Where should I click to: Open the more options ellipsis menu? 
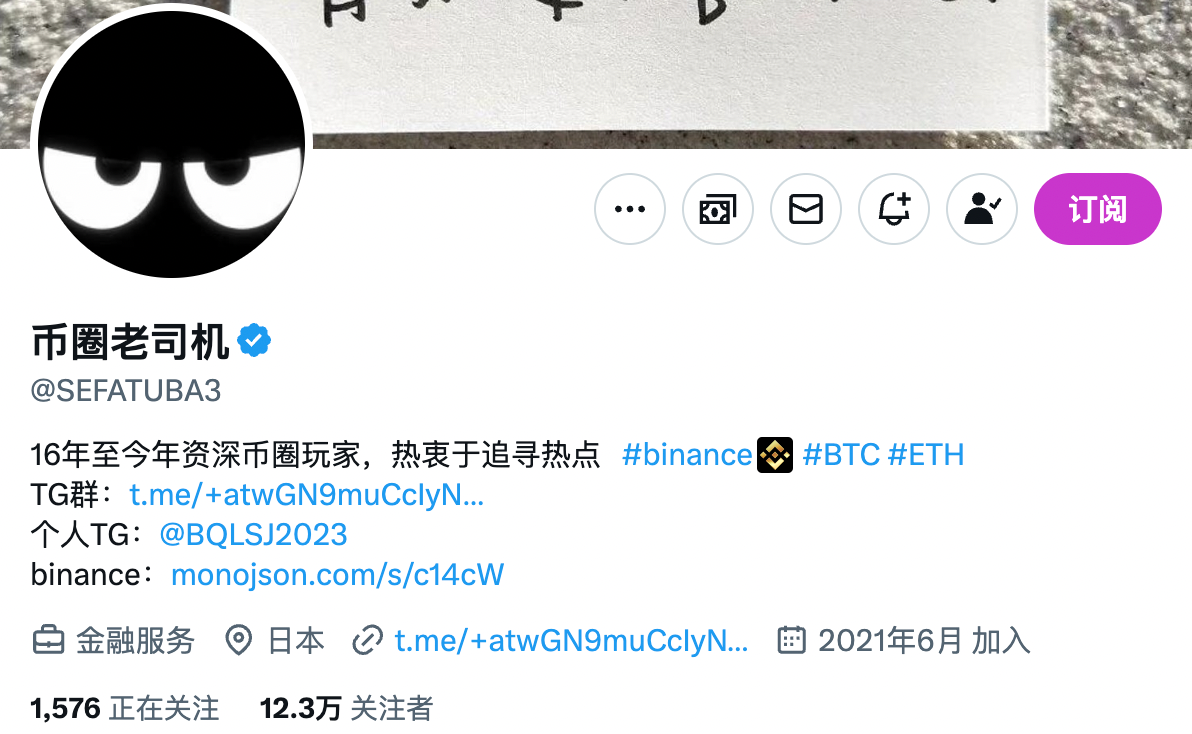629,209
